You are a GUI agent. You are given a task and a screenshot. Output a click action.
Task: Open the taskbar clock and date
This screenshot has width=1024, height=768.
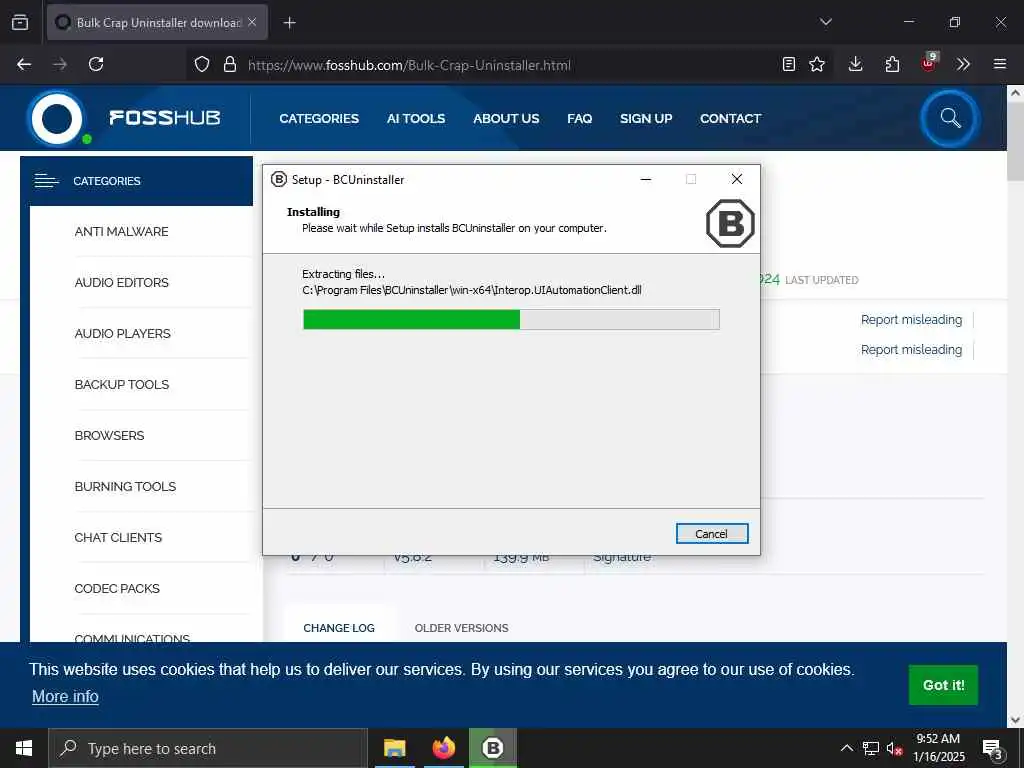click(x=938, y=748)
